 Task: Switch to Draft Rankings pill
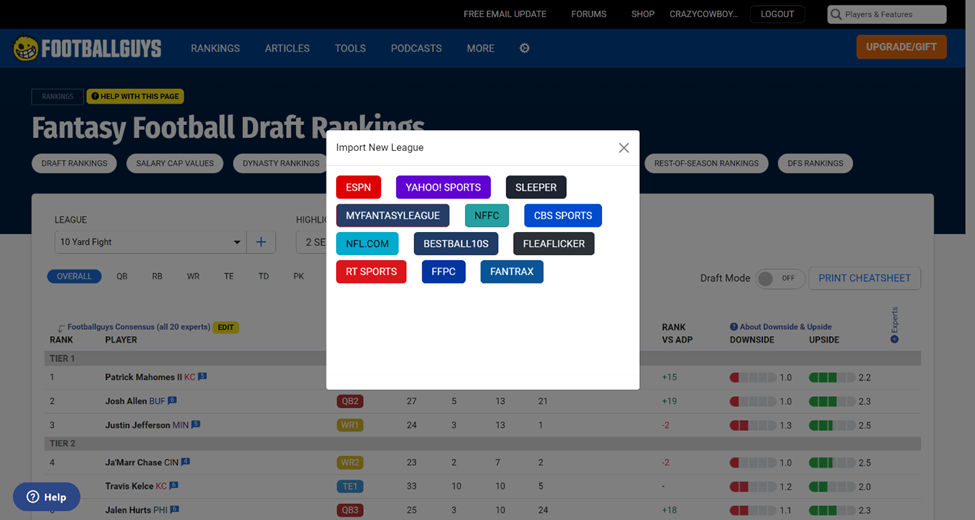74,163
